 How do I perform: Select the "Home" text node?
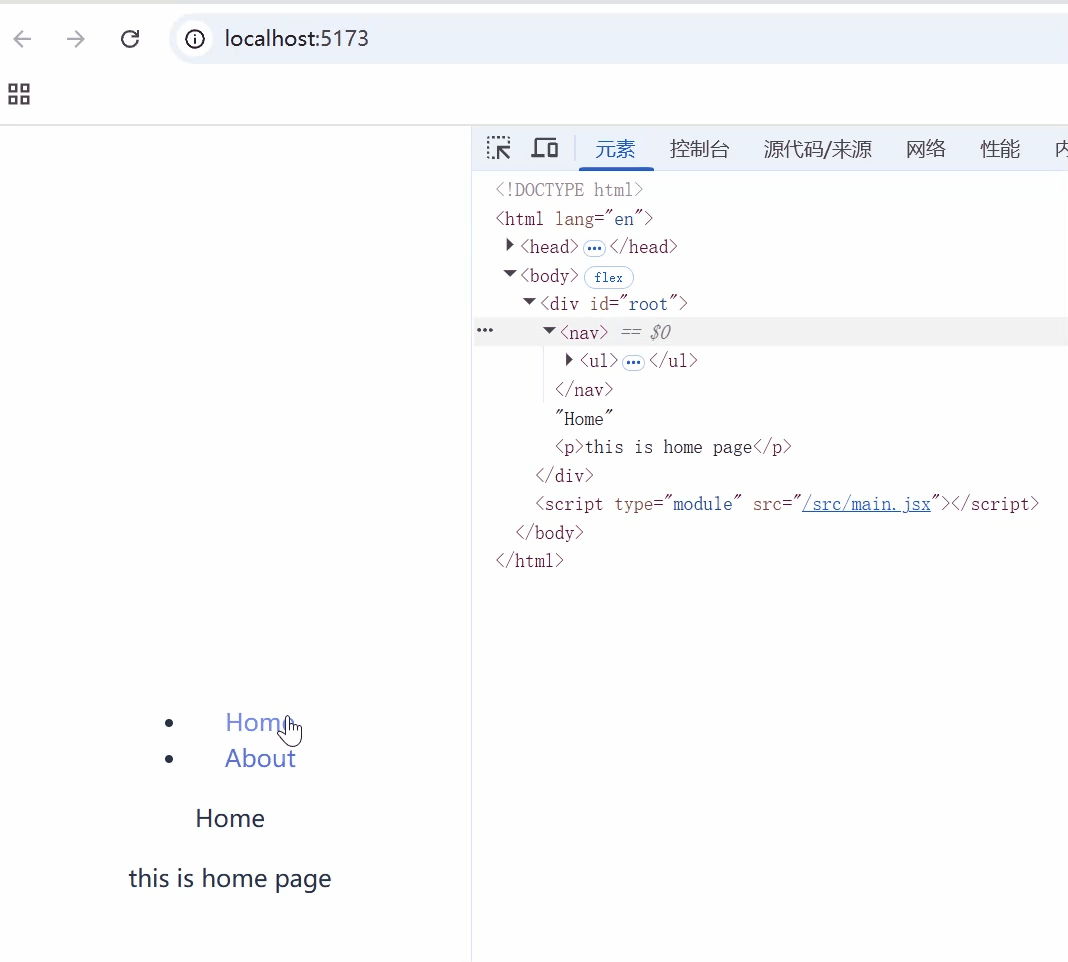tap(584, 418)
